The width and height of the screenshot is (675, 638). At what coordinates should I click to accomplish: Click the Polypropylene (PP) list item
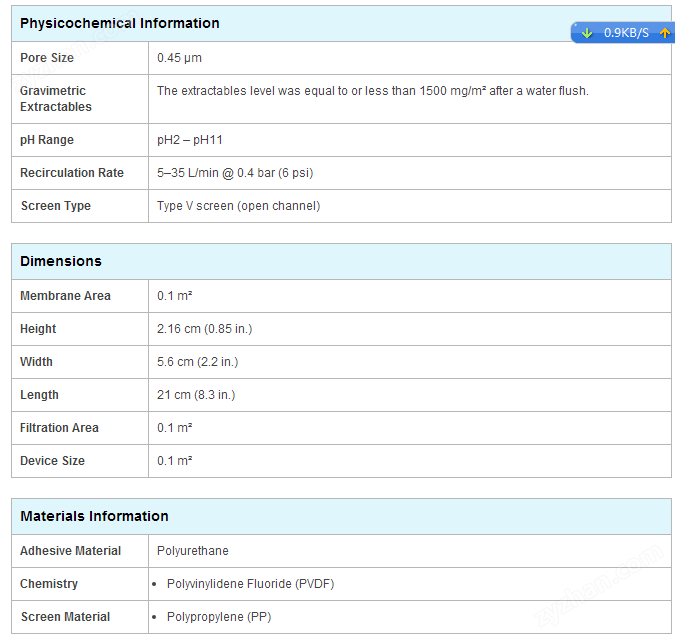(x=219, y=617)
